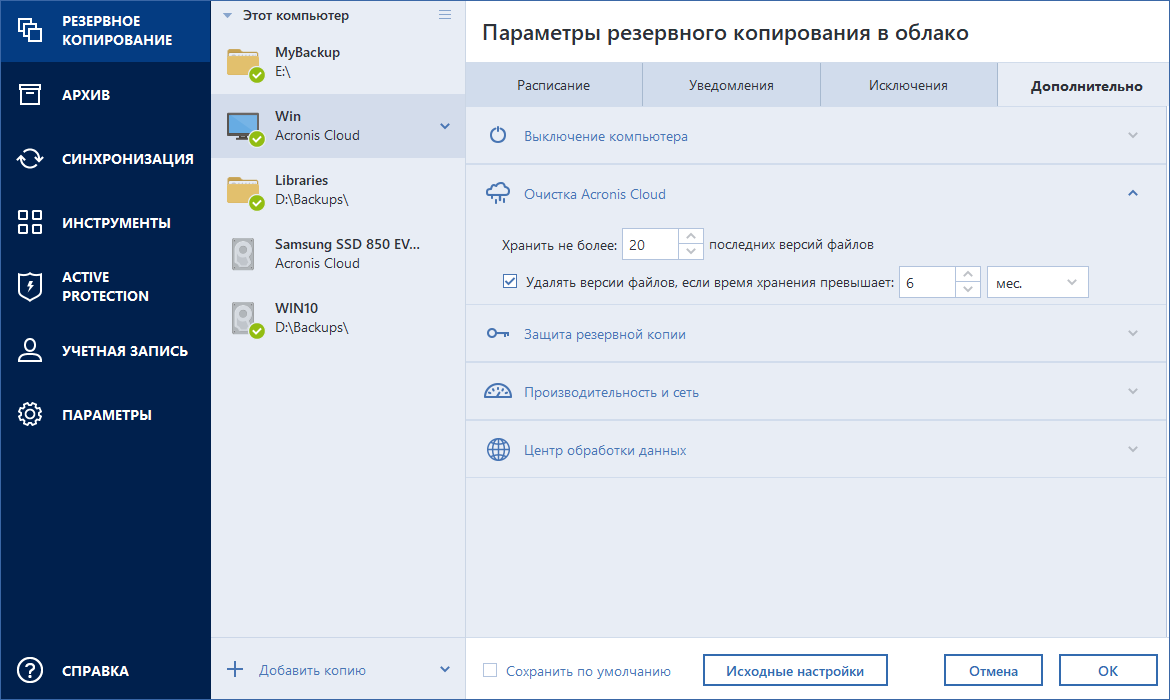
Task: Open the Settings gear icon
Action: point(30,415)
